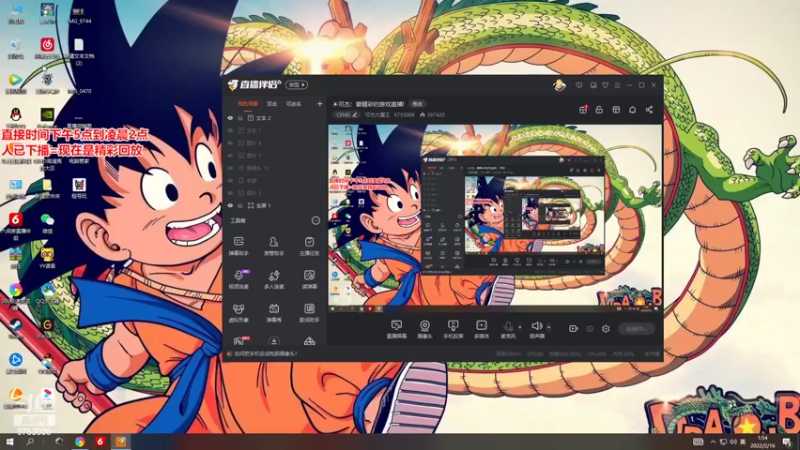The image size is (800, 450).
Task: Hide the 文本 2 source layer
Action: click(x=230, y=118)
